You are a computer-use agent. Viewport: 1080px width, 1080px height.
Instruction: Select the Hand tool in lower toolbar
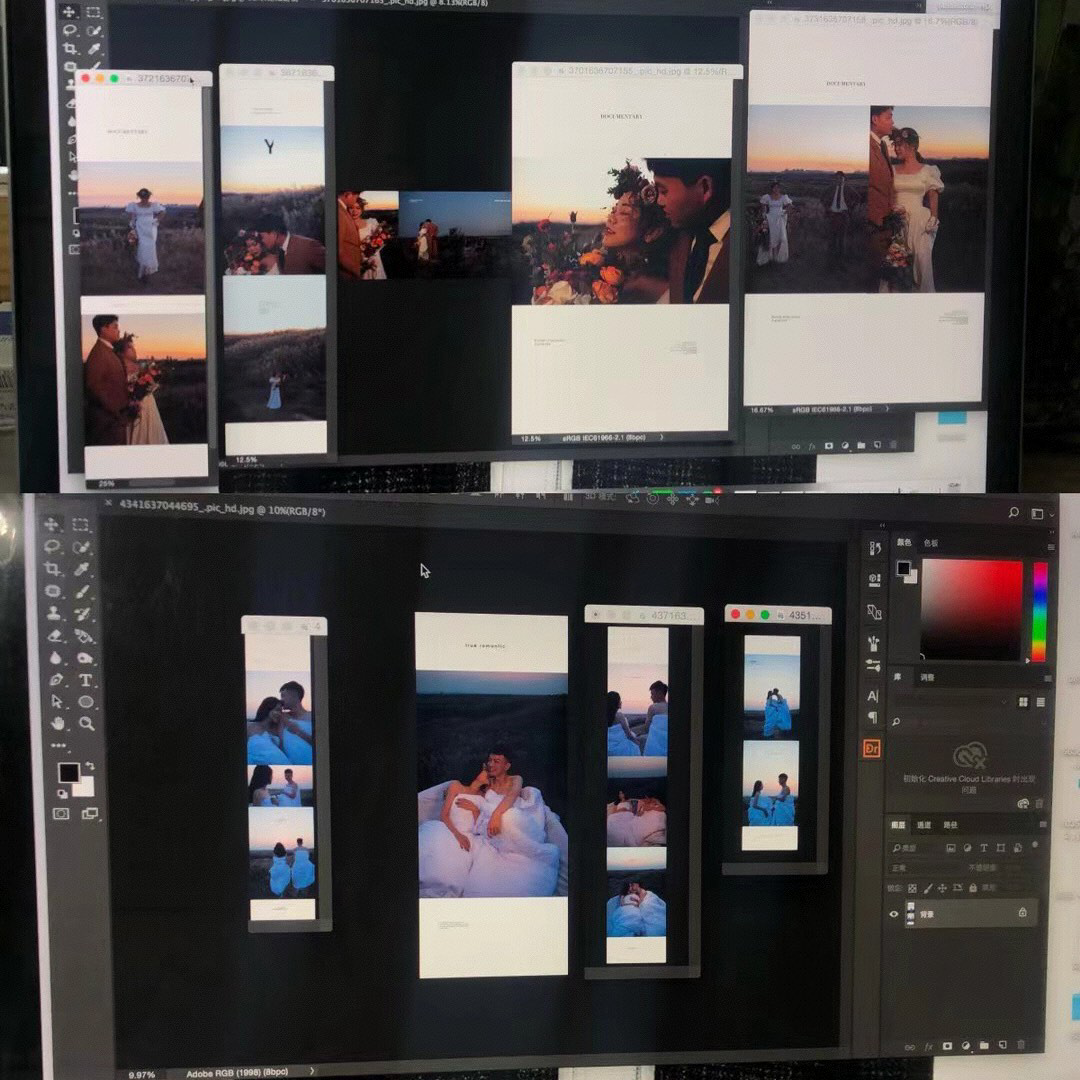point(57,723)
